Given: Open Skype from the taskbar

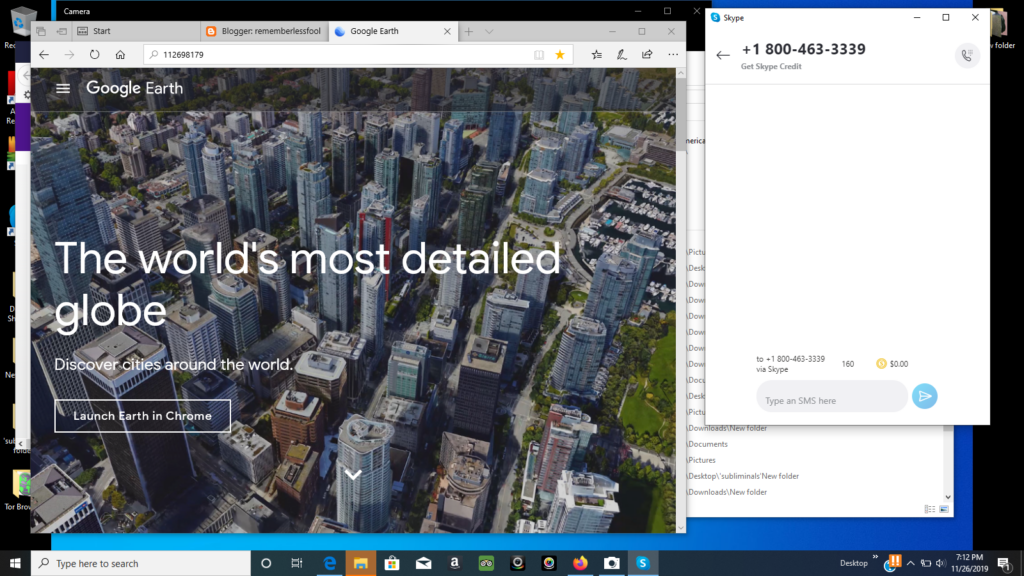Looking at the screenshot, I should pos(643,563).
